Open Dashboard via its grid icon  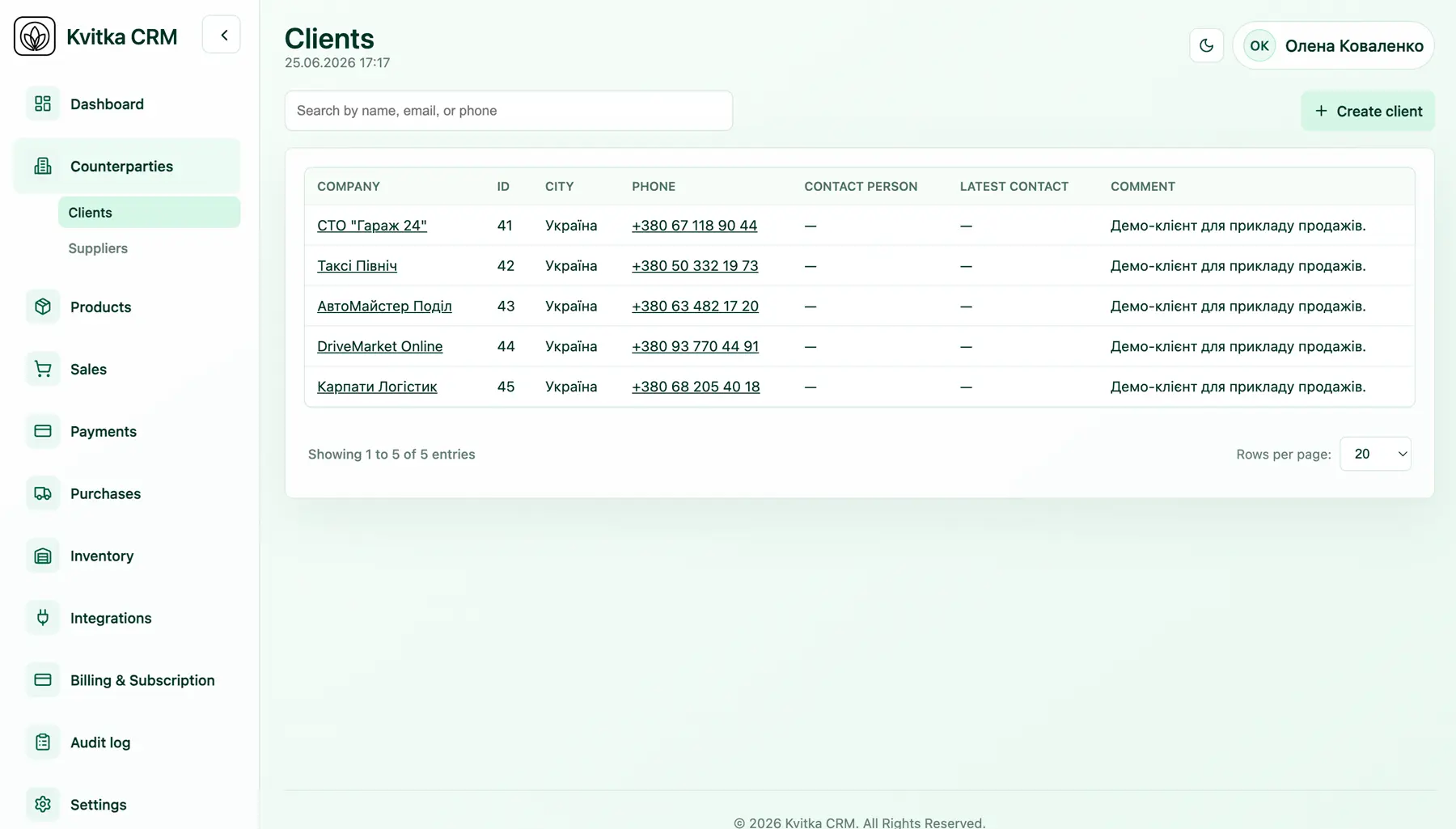click(43, 104)
